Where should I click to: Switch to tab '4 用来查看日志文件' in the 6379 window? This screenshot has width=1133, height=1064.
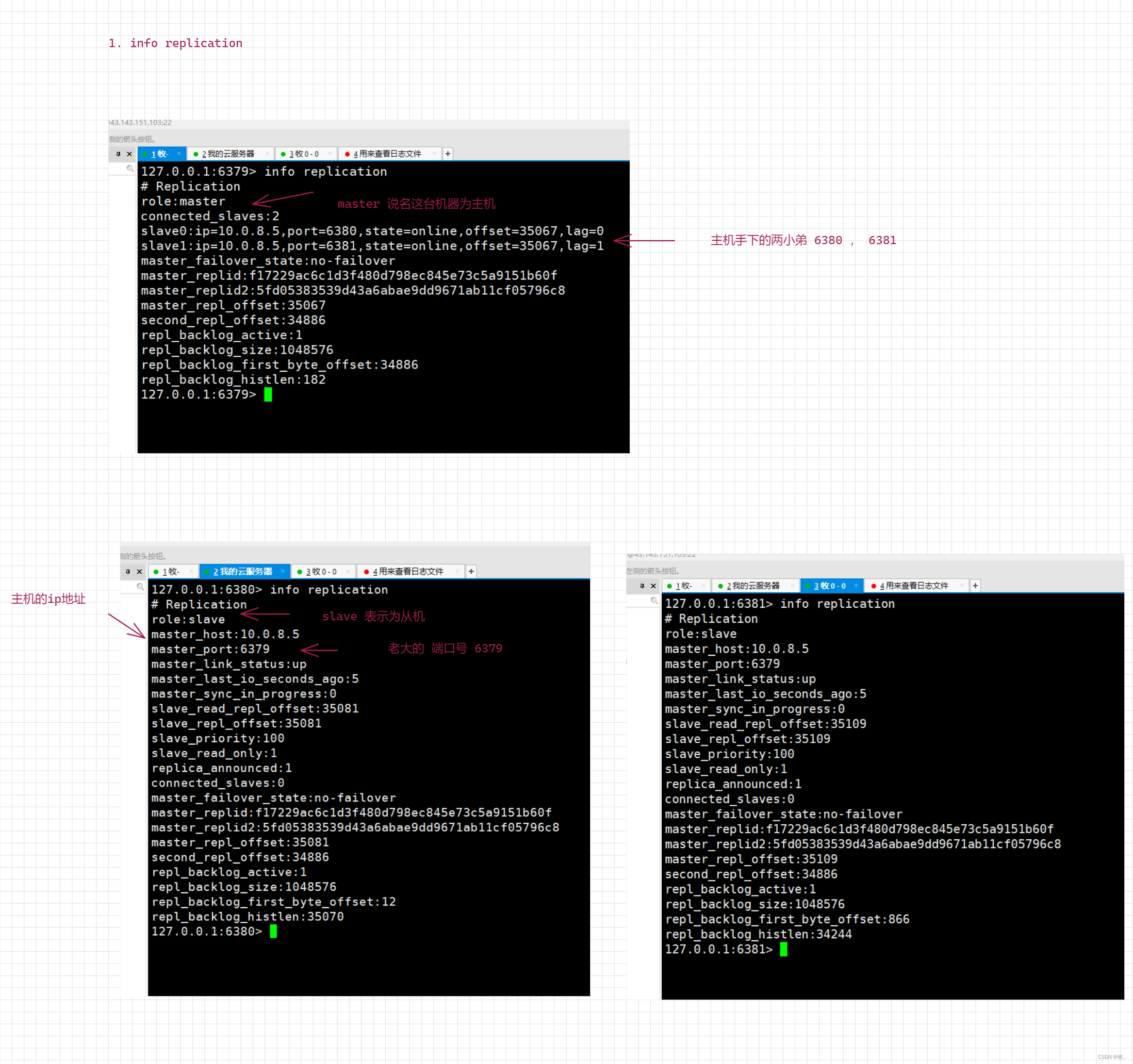(x=390, y=154)
